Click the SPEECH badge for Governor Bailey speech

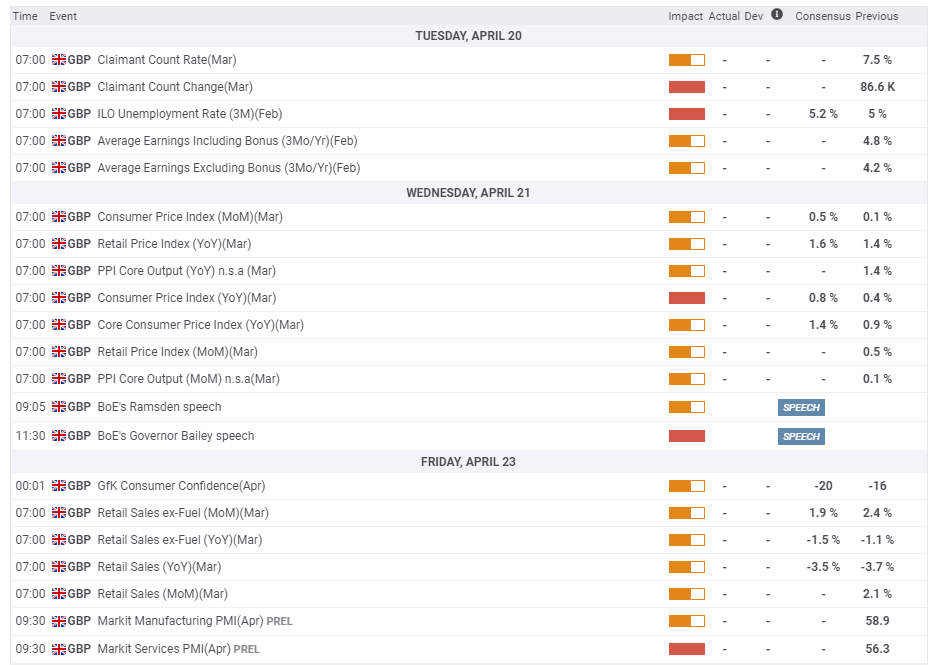[x=801, y=437]
